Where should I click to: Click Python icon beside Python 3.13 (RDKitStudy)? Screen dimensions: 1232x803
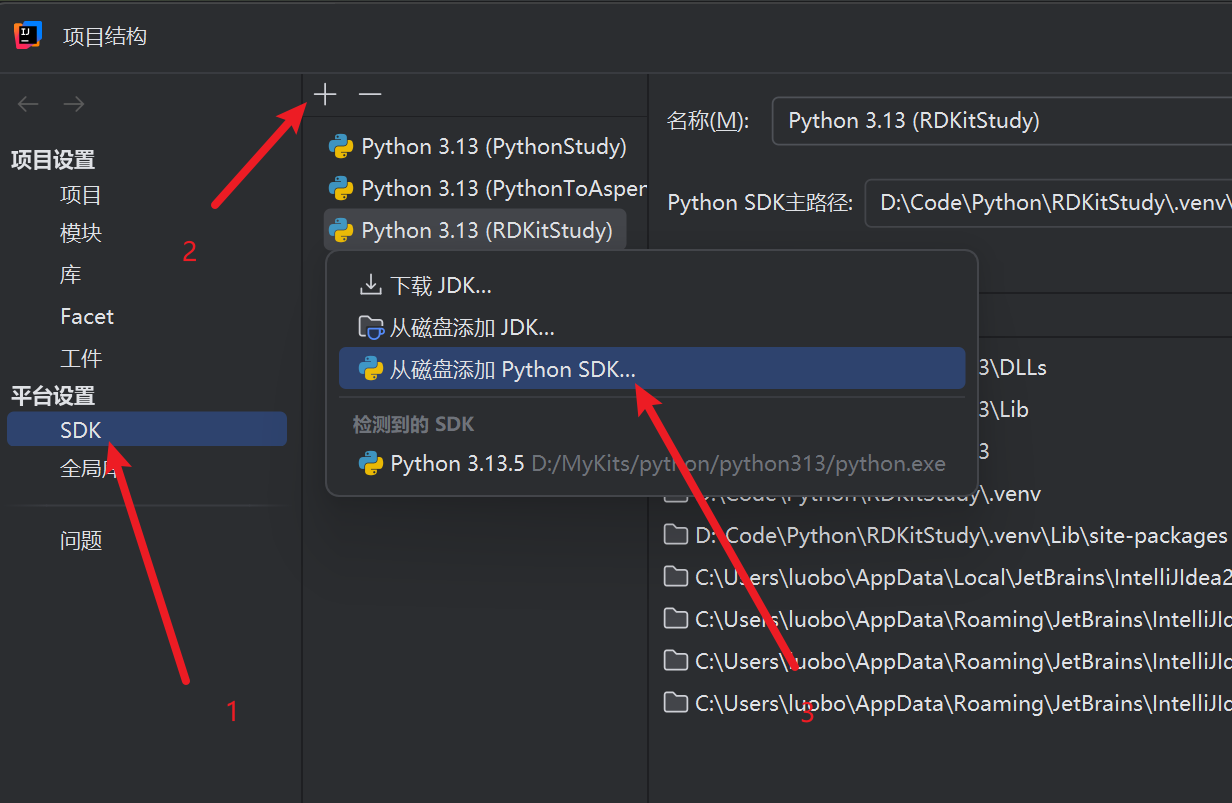(x=341, y=230)
